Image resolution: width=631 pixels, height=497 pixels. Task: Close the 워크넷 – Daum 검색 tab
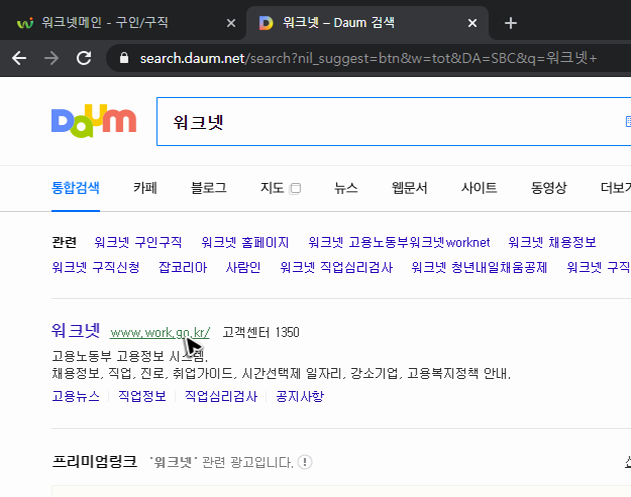[472, 23]
